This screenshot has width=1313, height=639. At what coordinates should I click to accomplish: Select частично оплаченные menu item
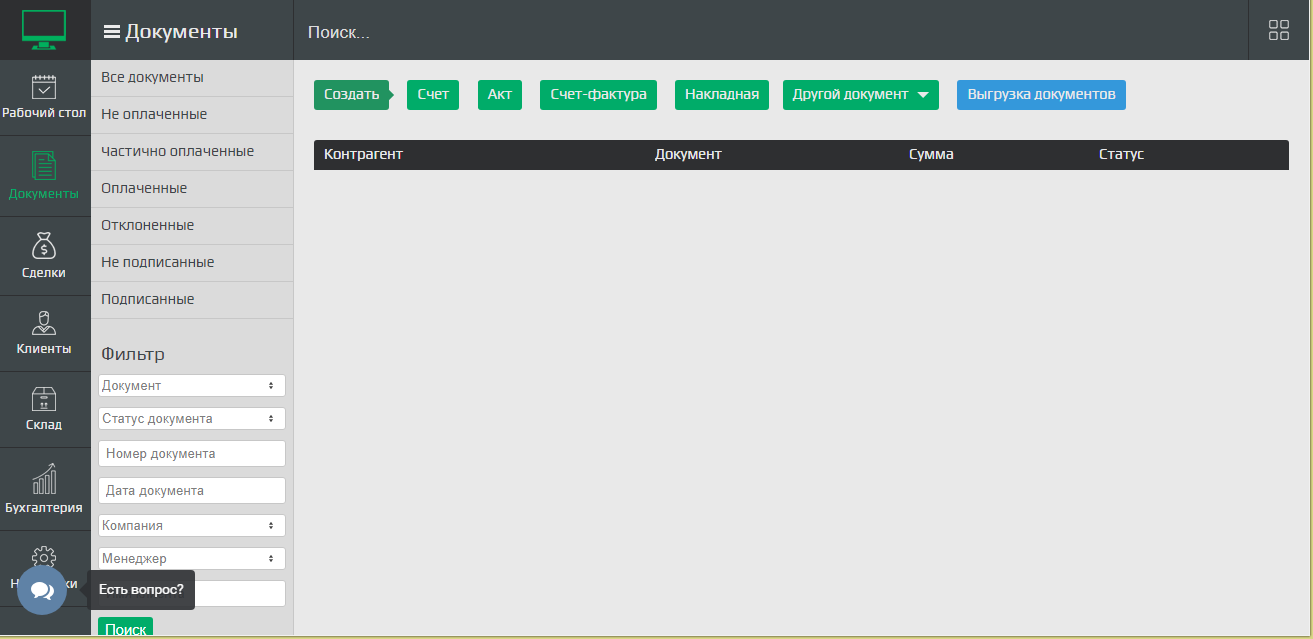point(192,152)
